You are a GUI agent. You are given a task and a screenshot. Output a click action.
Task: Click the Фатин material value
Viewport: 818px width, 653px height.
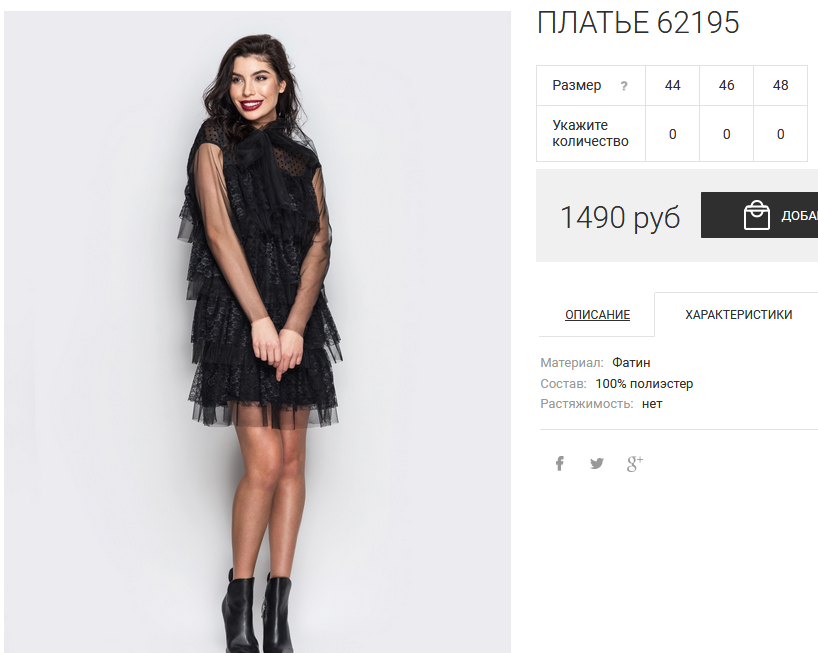coord(631,362)
